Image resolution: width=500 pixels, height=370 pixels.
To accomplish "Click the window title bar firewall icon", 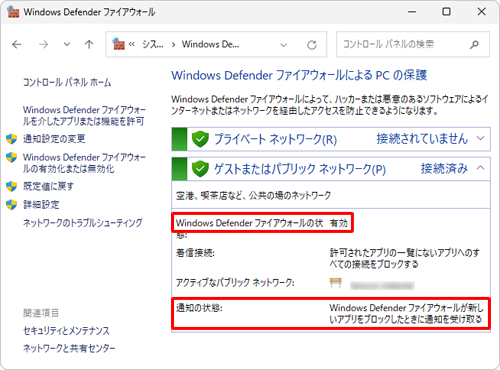I will coord(13,12).
